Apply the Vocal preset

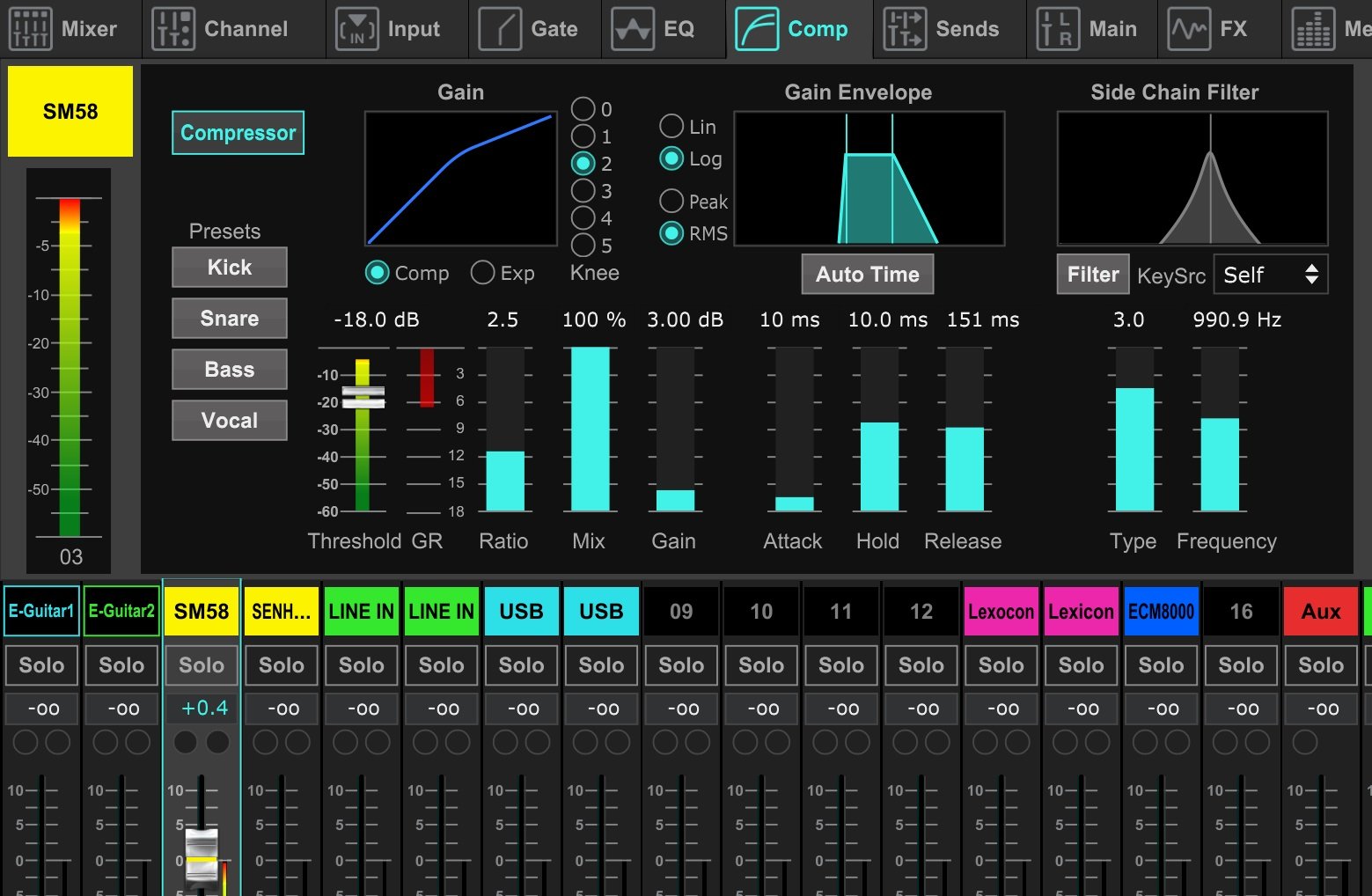coord(230,421)
